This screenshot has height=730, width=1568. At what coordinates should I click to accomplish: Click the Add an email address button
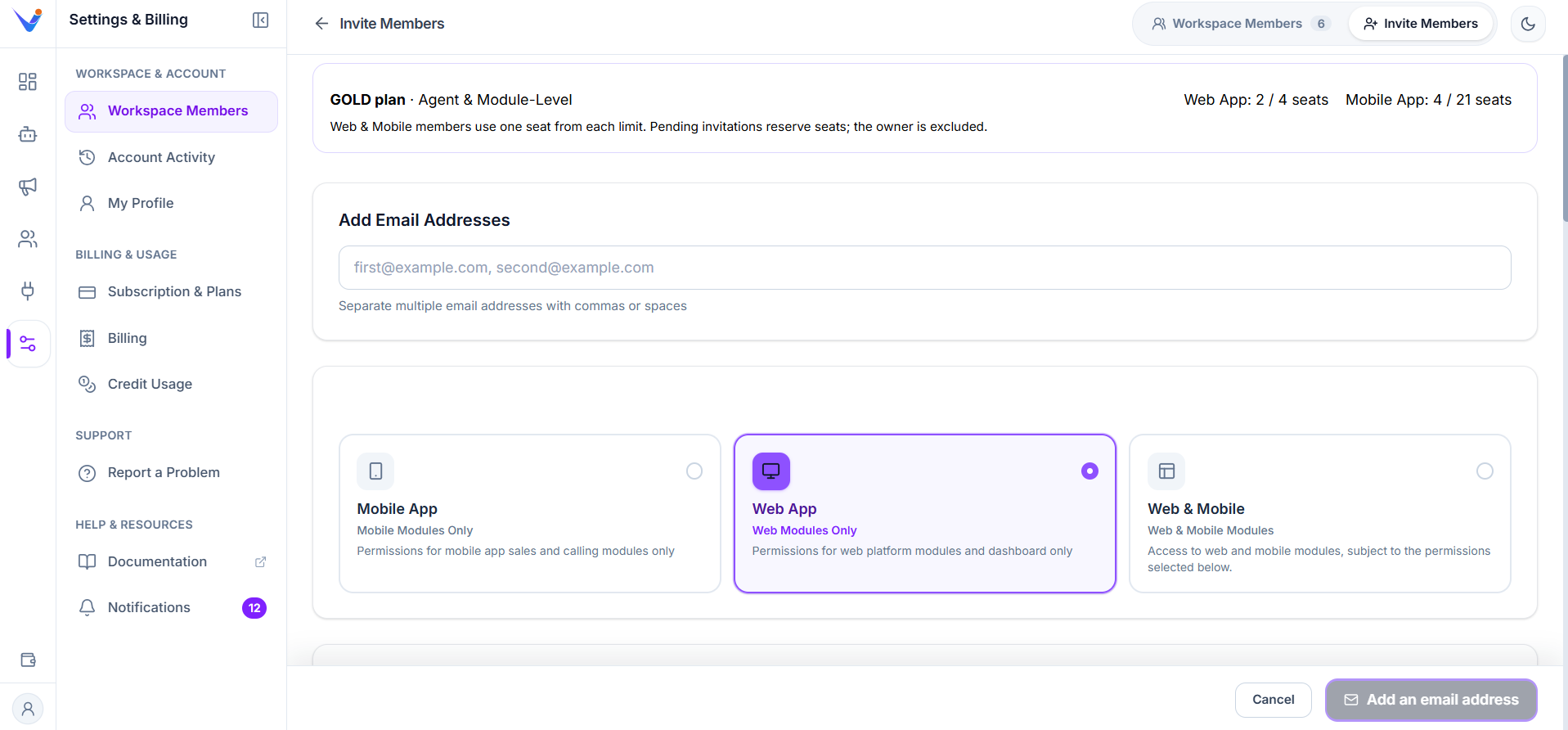[1431, 700]
